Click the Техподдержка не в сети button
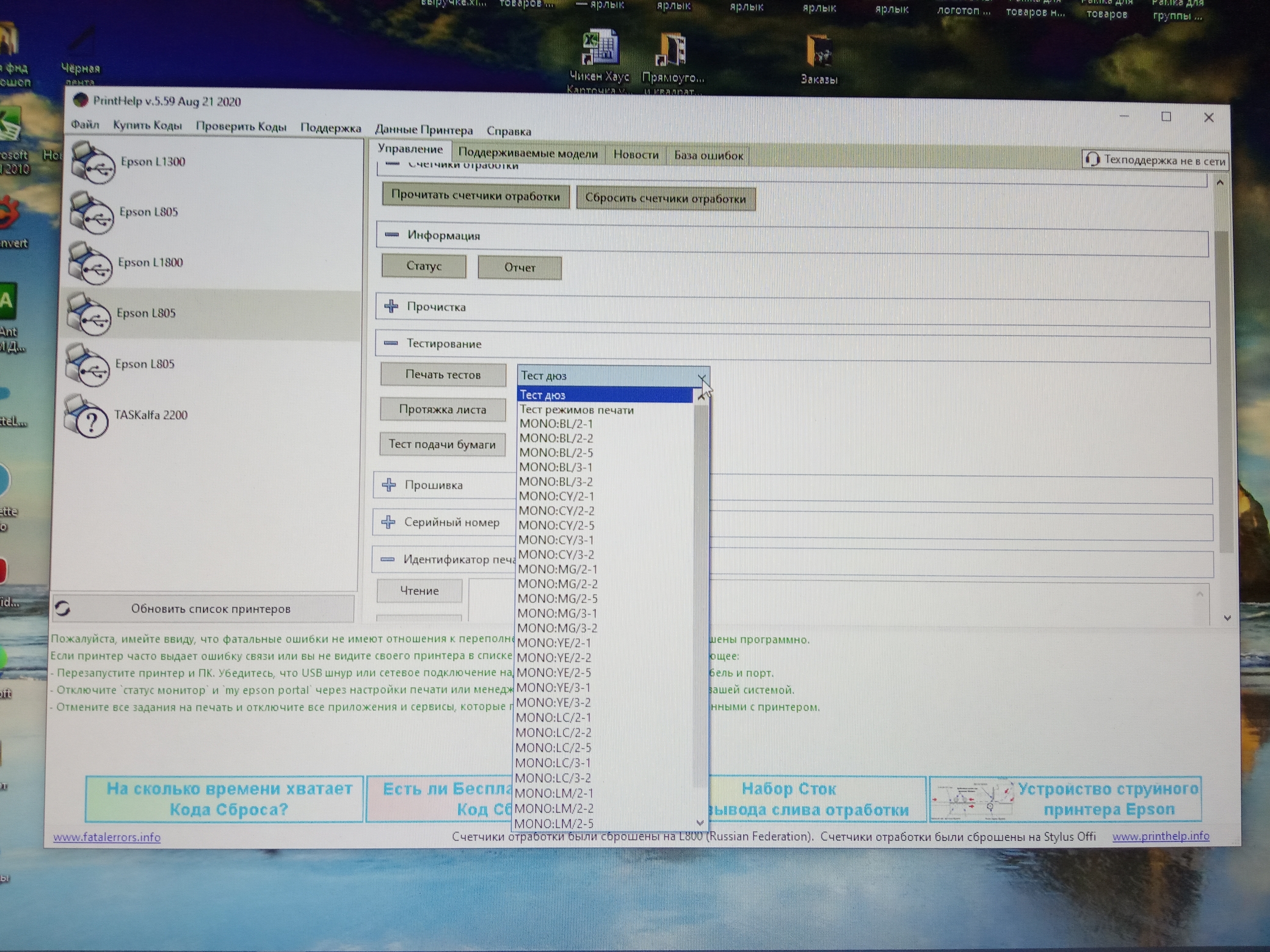Viewport: 1270px width, 952px height. tap(1156, 160)
